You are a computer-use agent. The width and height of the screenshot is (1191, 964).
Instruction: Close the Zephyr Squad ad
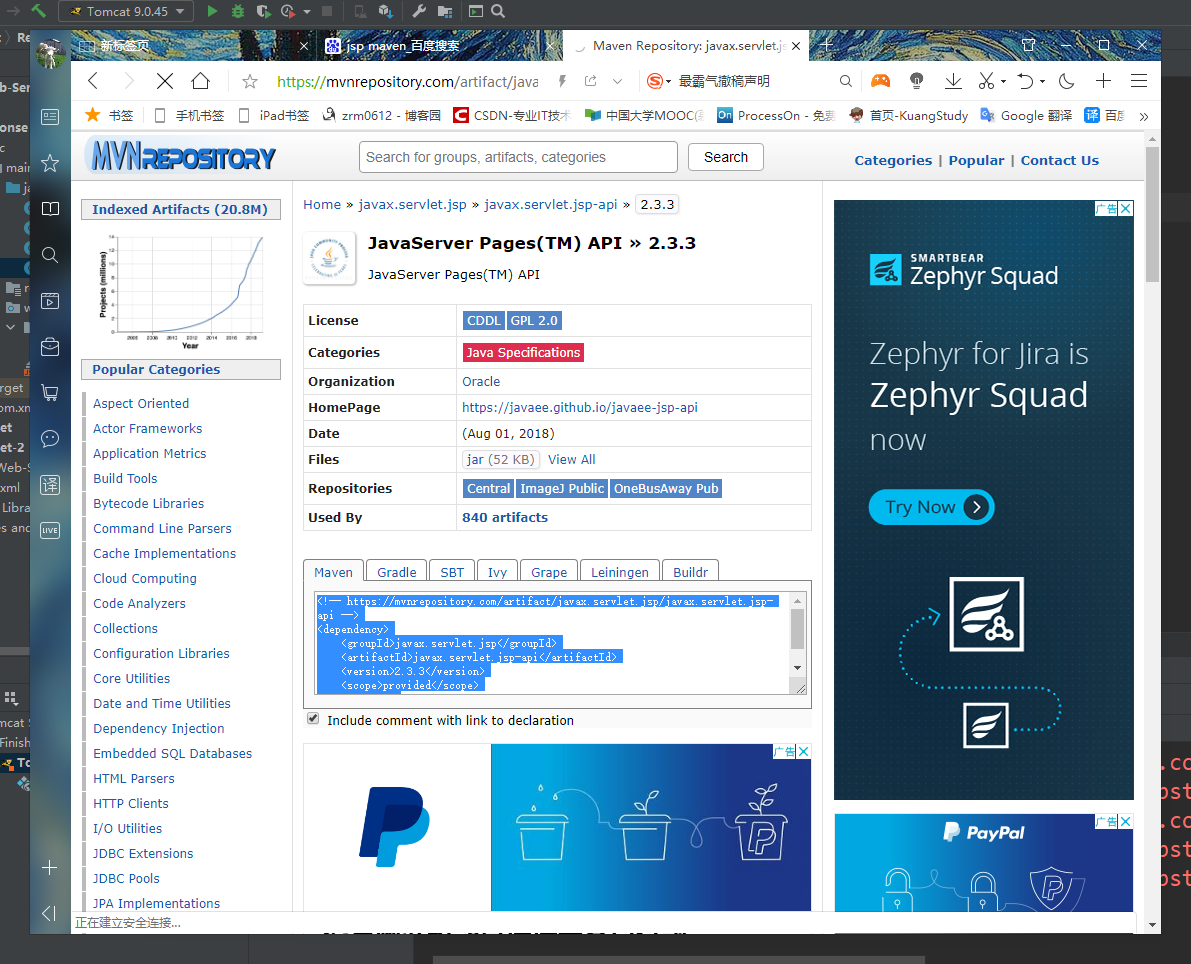click(1126, 208)
